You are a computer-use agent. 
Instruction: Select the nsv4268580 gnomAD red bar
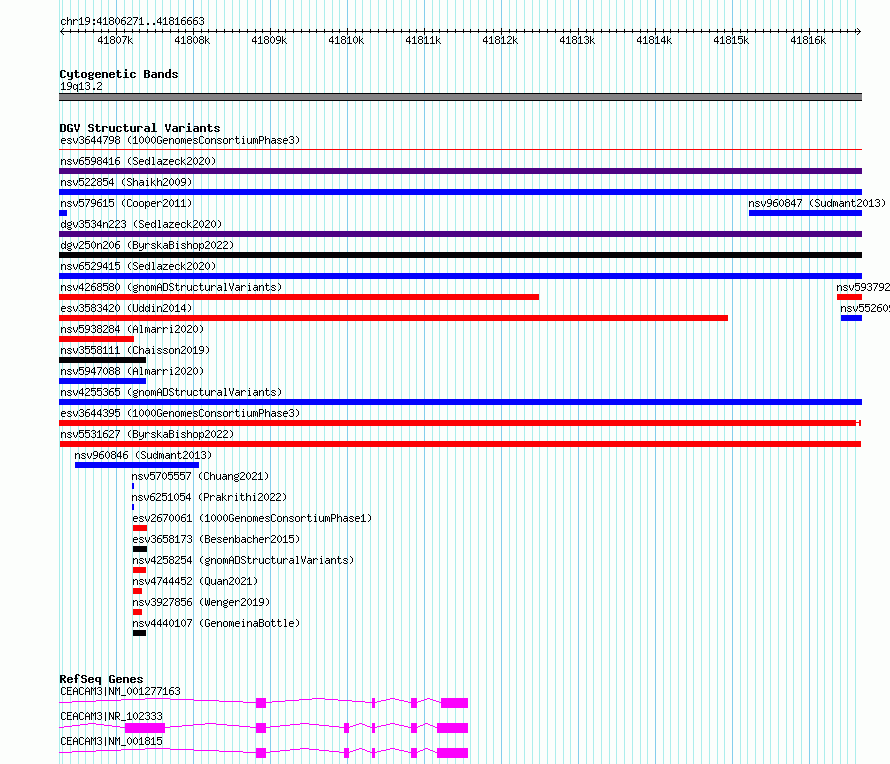click(299, 297)
